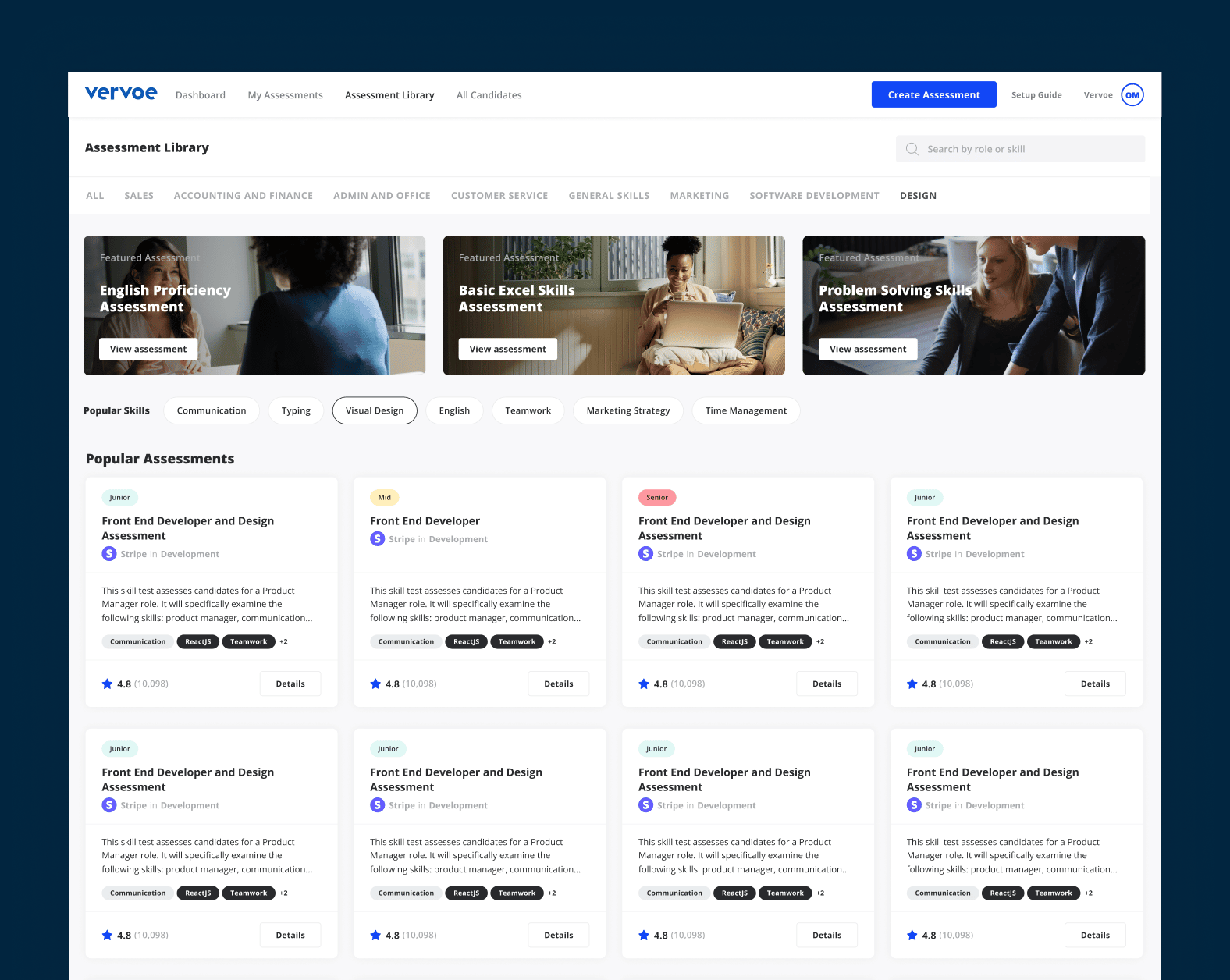The width and height of the screenshot is (1230, 980).
Task: Select SOFTWARE DEVELOPMENT tab
Action: point(814,196)
